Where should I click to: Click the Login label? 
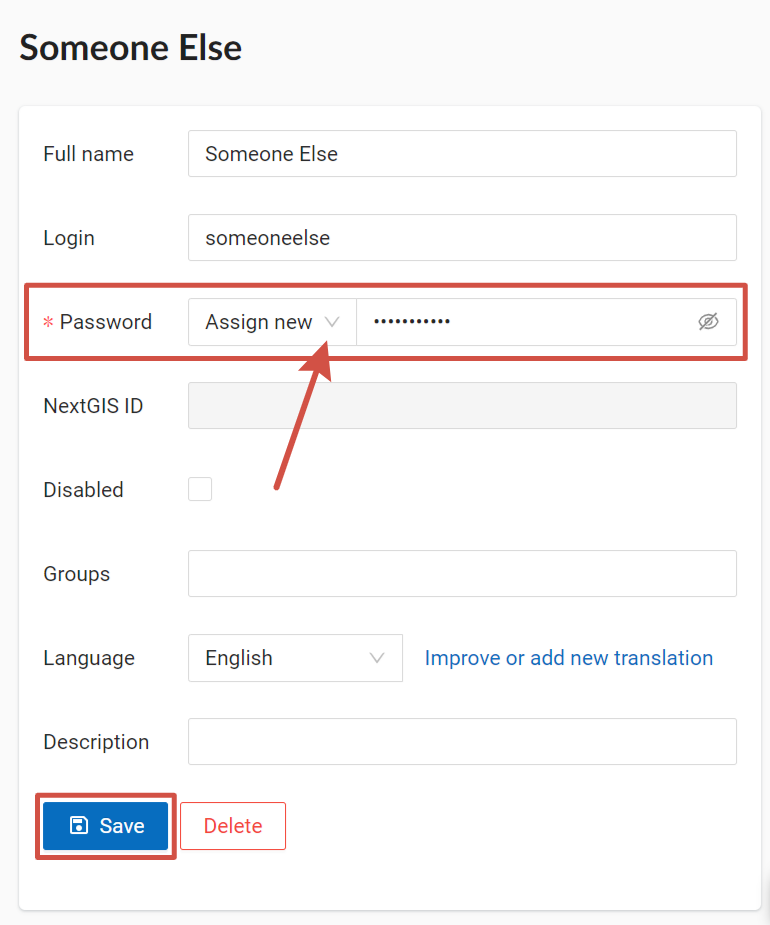coord(69,238)
